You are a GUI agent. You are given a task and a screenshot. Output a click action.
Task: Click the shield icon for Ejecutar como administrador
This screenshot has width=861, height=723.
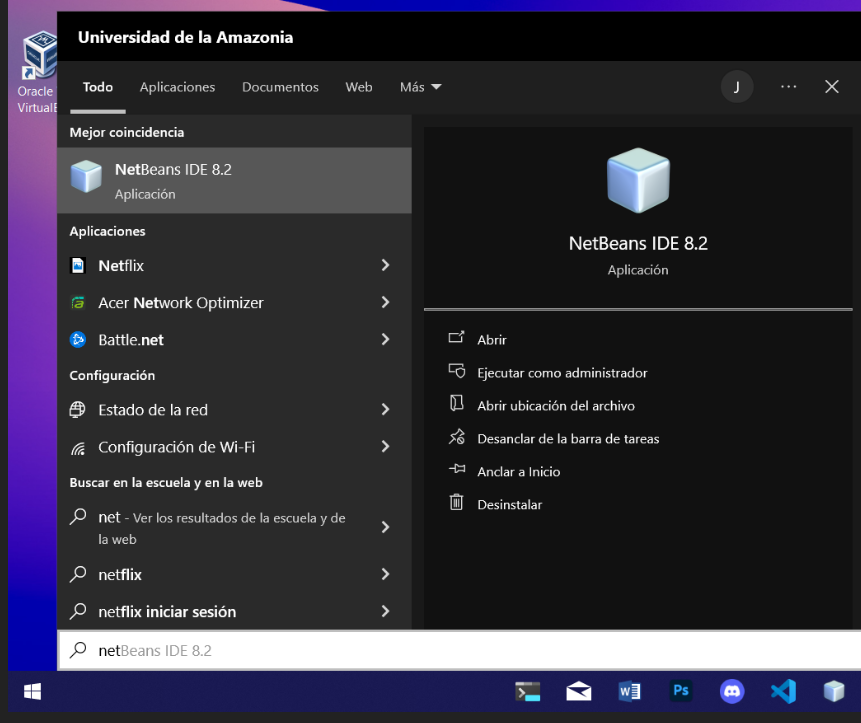(457, 371)
